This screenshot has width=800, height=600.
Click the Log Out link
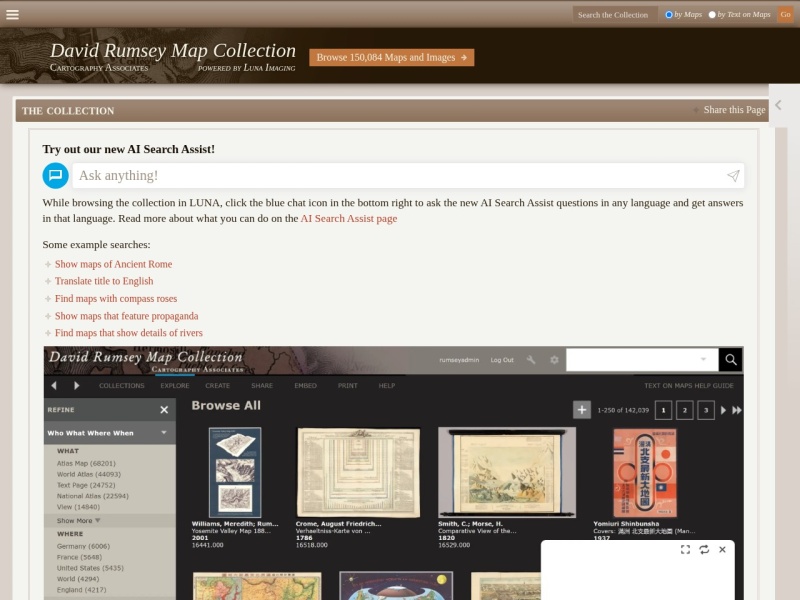pos(502,360)
